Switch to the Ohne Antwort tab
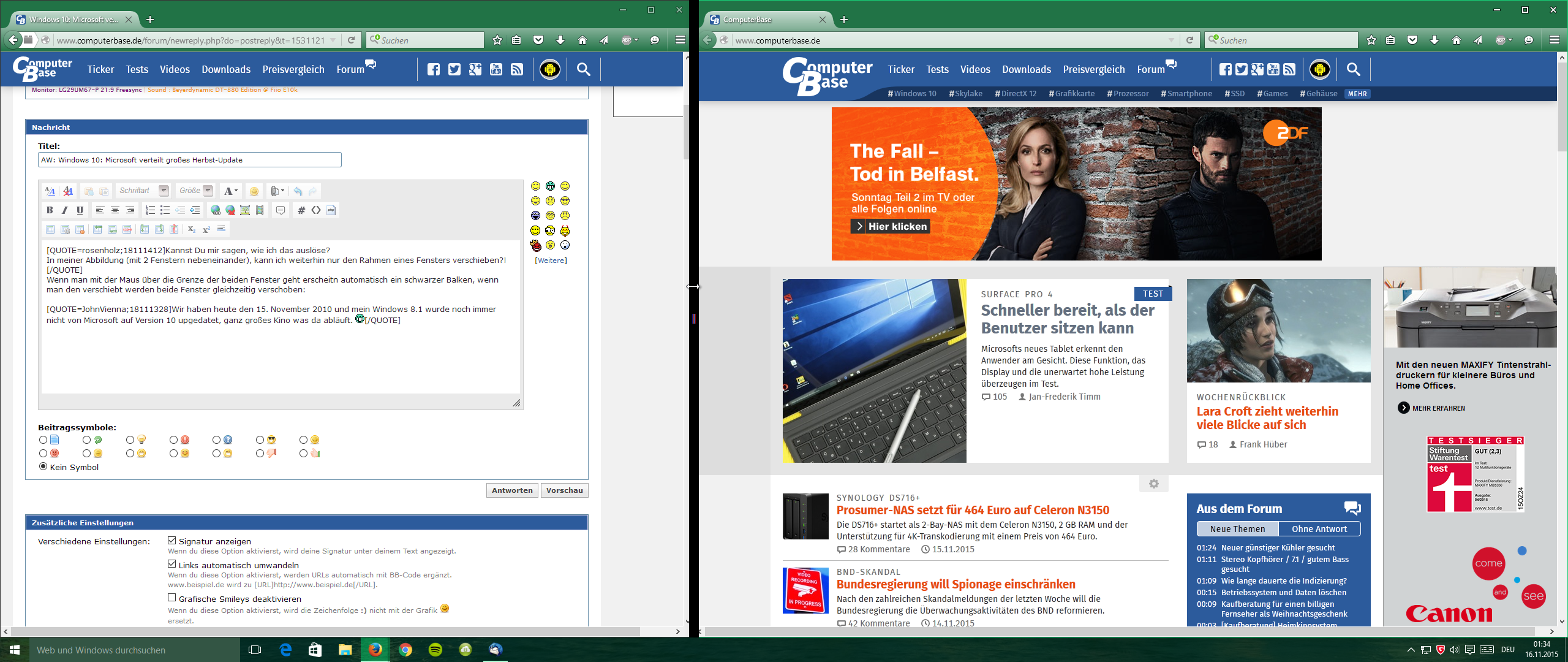Viewport: 1568px width, 662px height. (1319, 529)
